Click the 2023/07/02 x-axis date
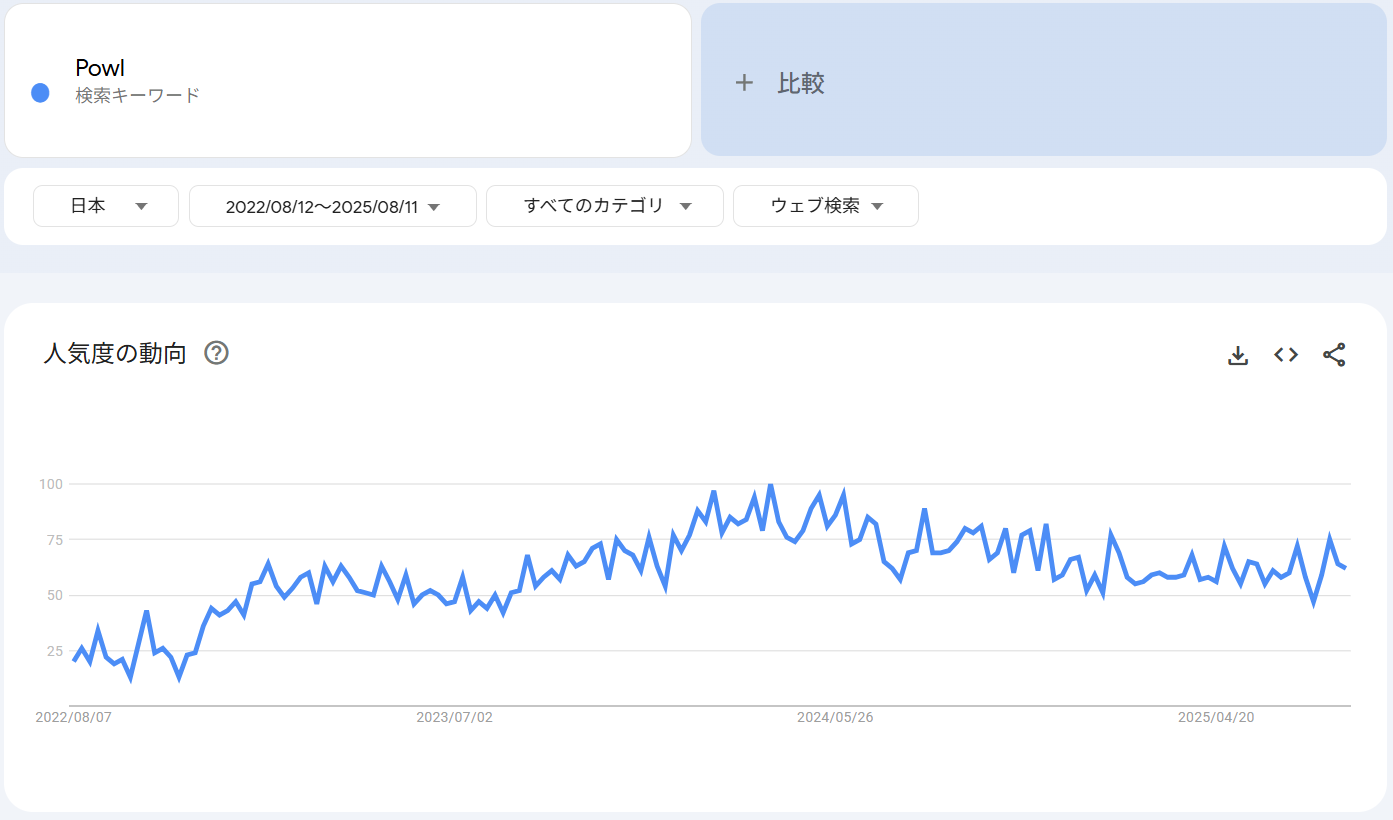 click(454, 718)
